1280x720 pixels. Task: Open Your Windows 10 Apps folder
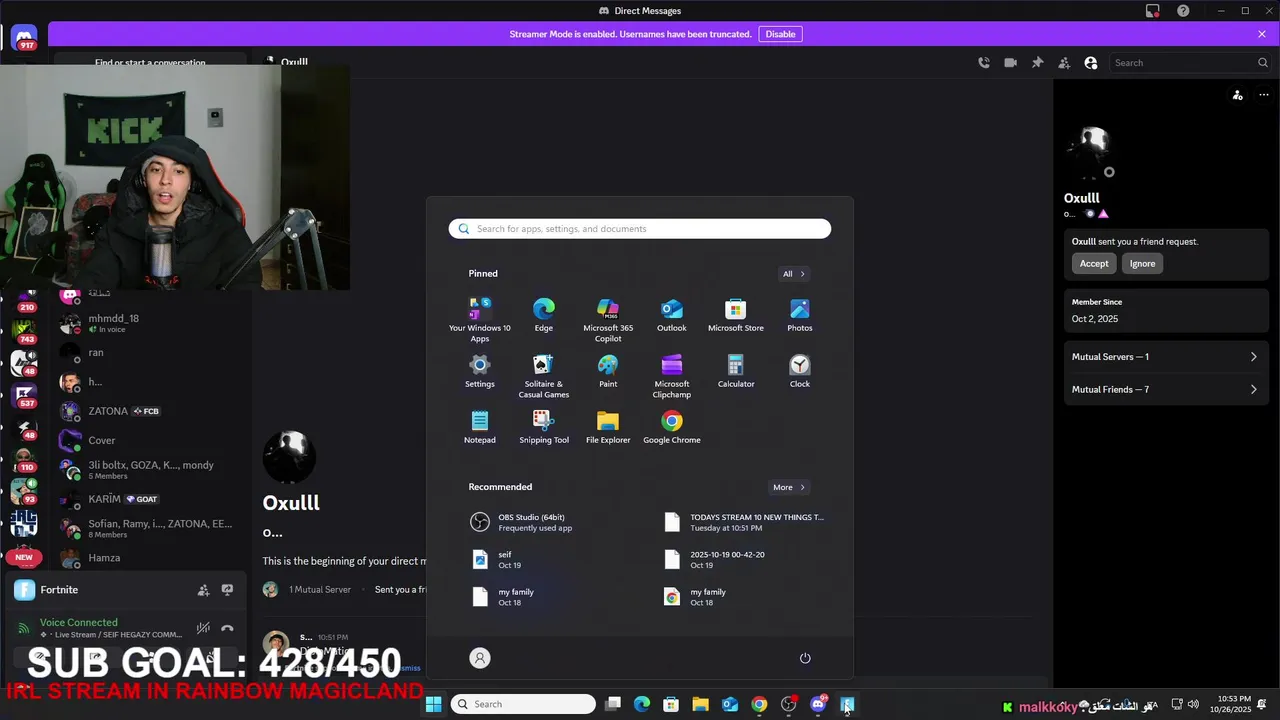480,320
